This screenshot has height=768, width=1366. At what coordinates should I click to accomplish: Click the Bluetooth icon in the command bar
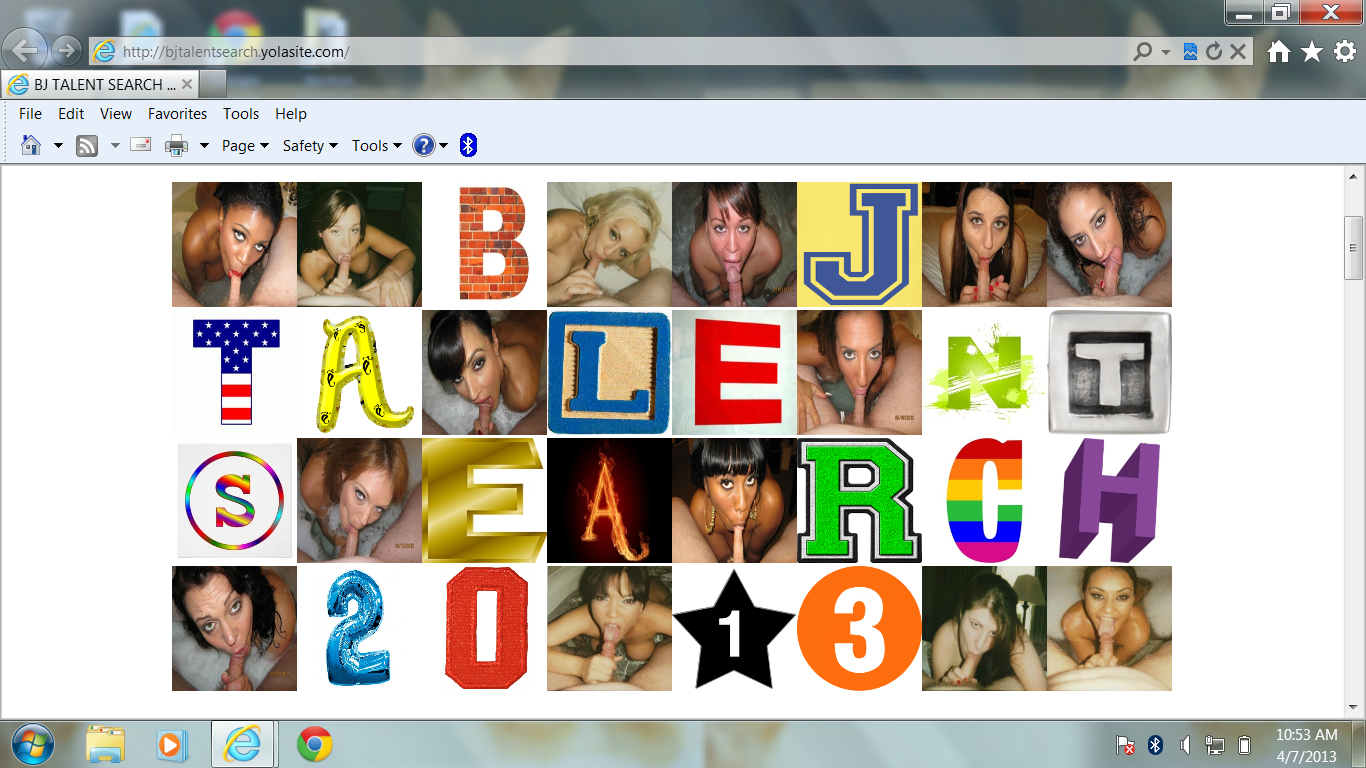tap(468, 146)
